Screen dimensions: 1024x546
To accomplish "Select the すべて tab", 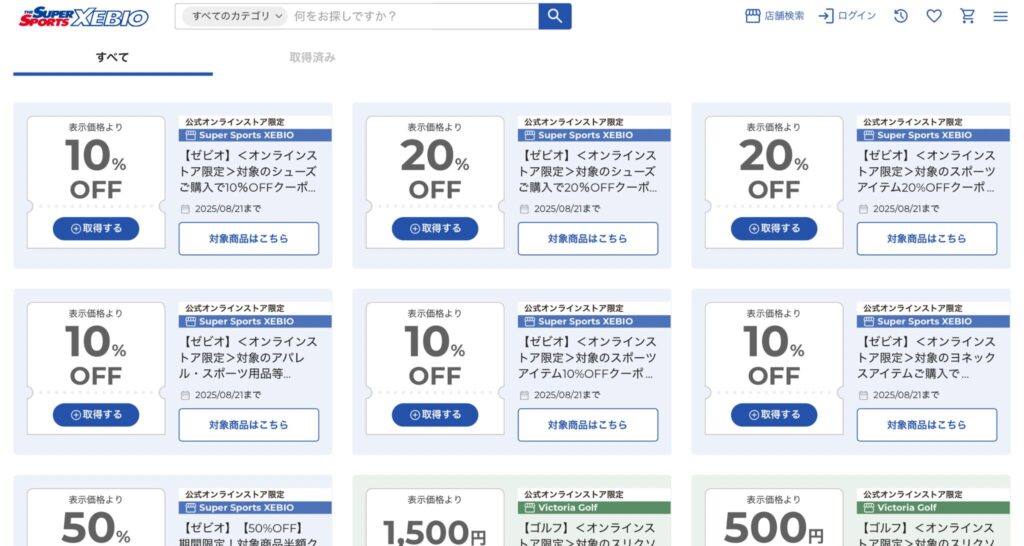I will coord(112,57).
